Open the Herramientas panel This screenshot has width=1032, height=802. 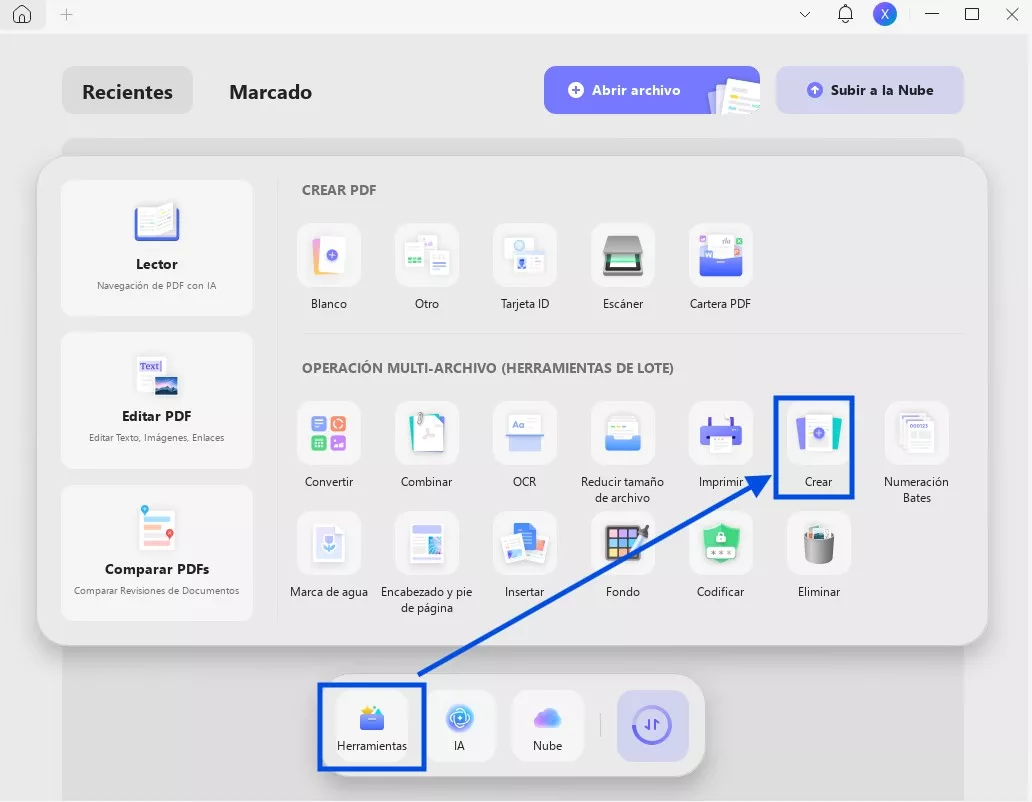(x=372, y=726)
